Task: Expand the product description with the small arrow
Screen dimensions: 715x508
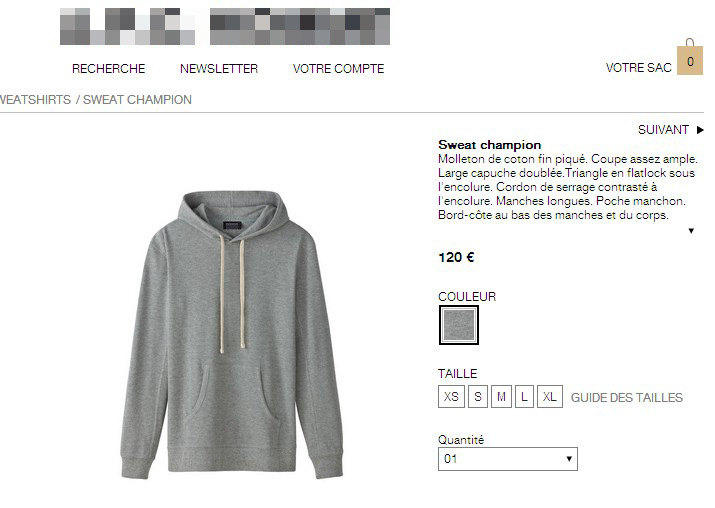Action: tap(691, 231)
